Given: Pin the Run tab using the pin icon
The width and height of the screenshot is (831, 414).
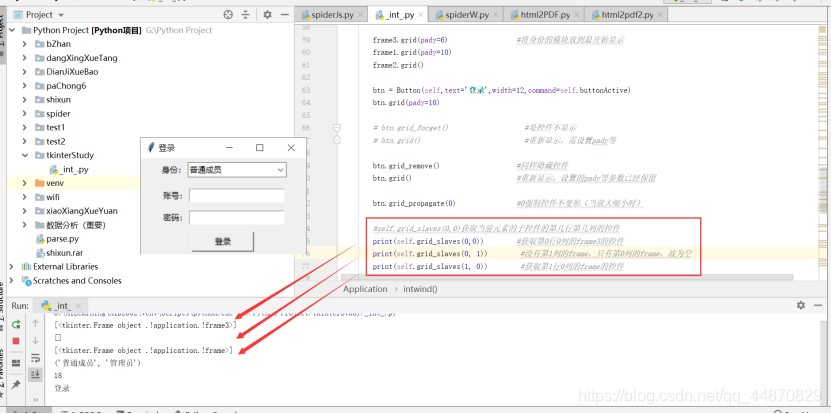Looking at the screenshot, I should (x=16, y=384).
